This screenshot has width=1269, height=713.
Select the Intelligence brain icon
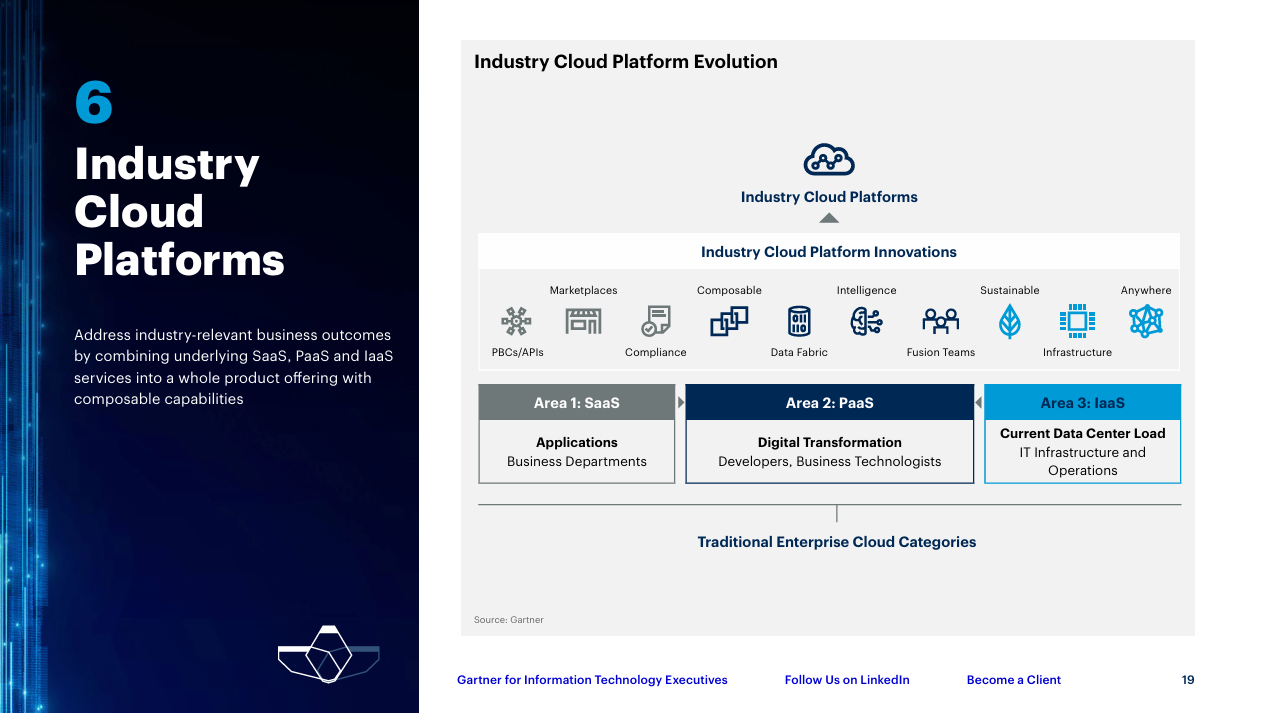point(866,321)
